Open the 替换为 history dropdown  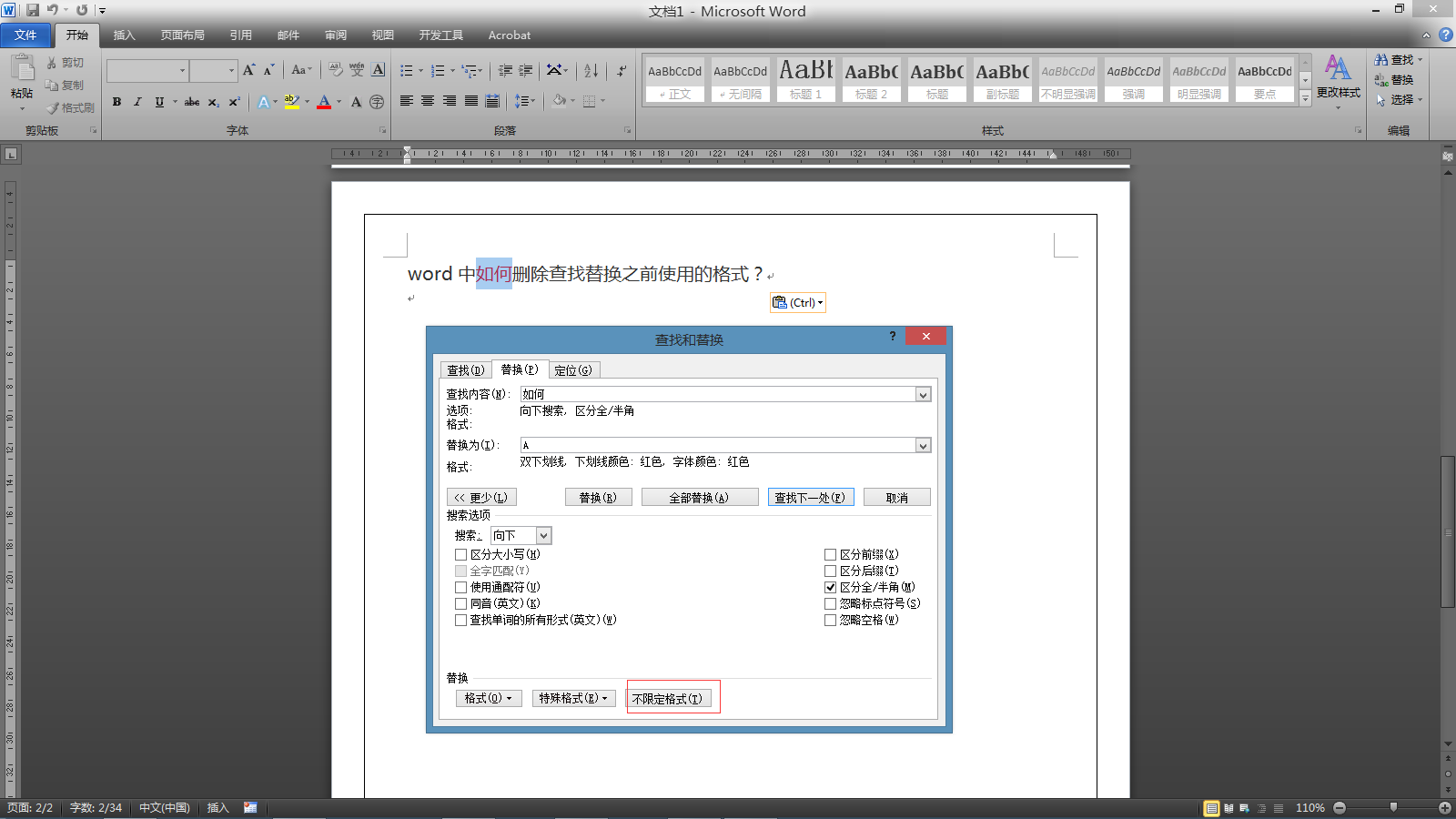click(x=924, y=445)
